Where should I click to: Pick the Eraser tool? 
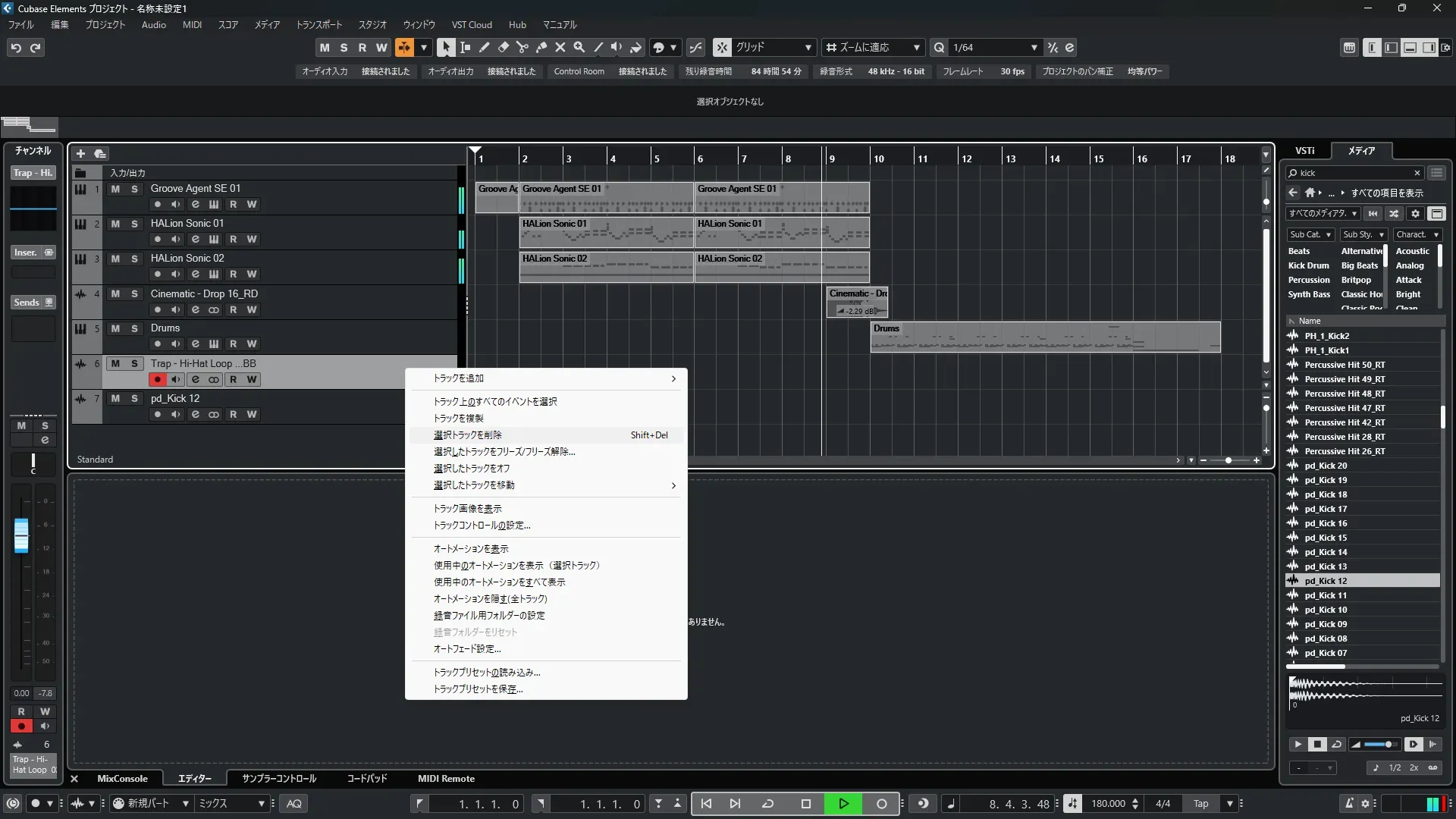click(503, 47)
